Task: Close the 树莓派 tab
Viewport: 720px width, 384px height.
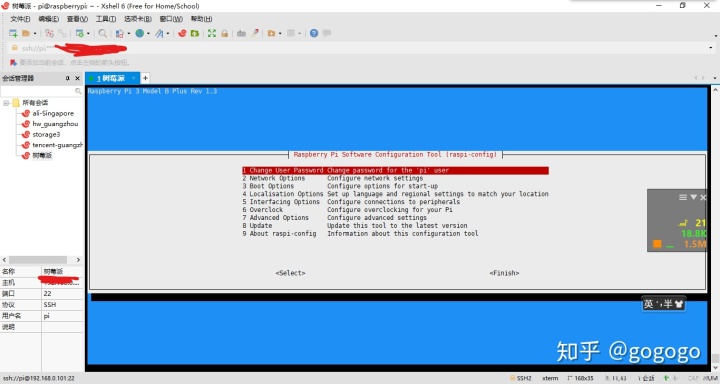Action: coord(133,78)
